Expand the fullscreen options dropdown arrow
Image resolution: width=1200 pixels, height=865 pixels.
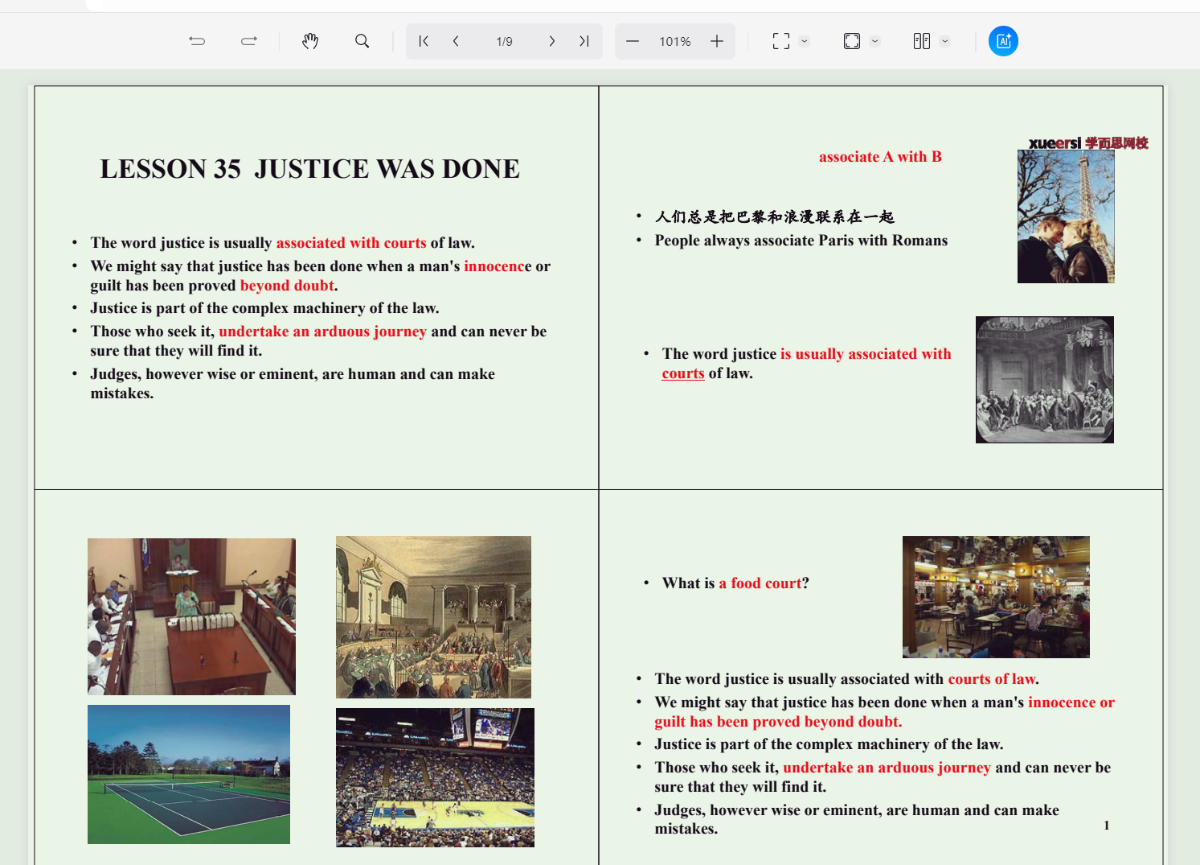[805, 41]
